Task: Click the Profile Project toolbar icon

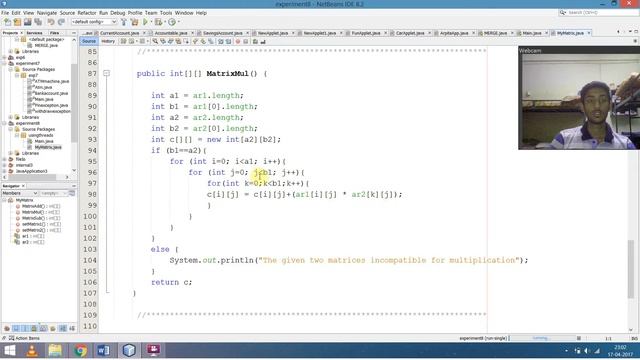Action: click(x=172, y=22)
